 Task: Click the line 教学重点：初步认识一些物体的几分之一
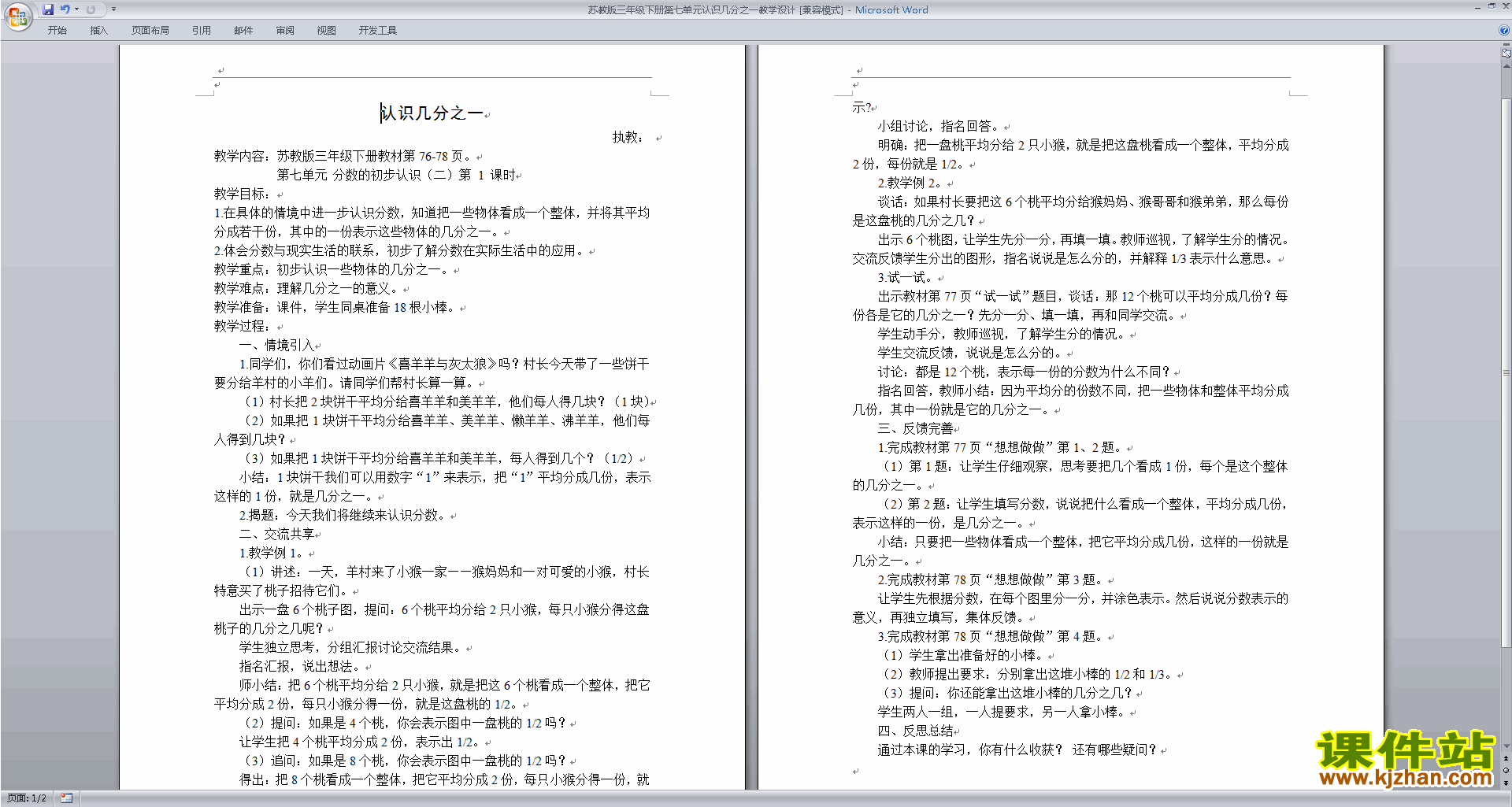332,269
